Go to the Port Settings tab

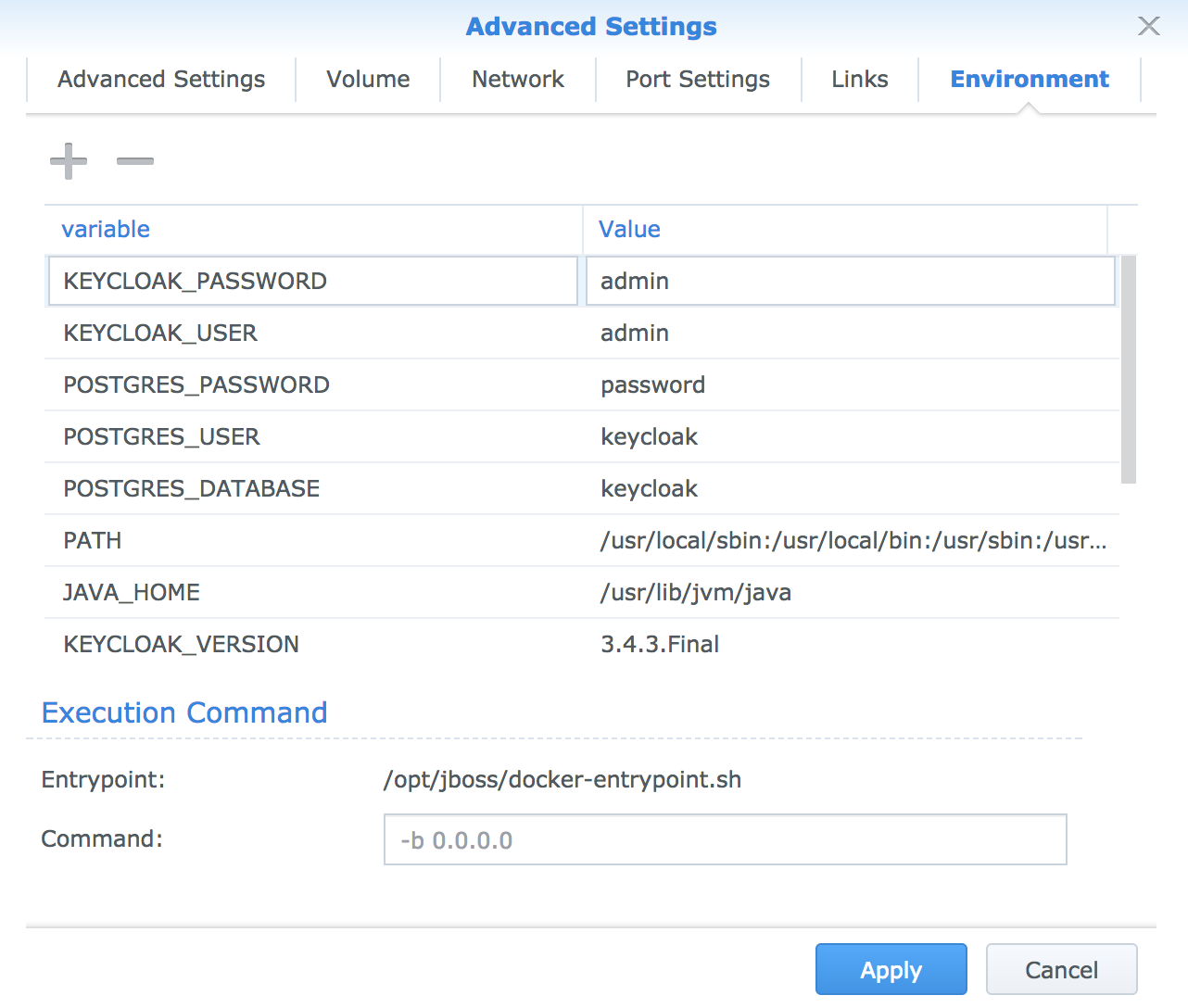point(698,80)
